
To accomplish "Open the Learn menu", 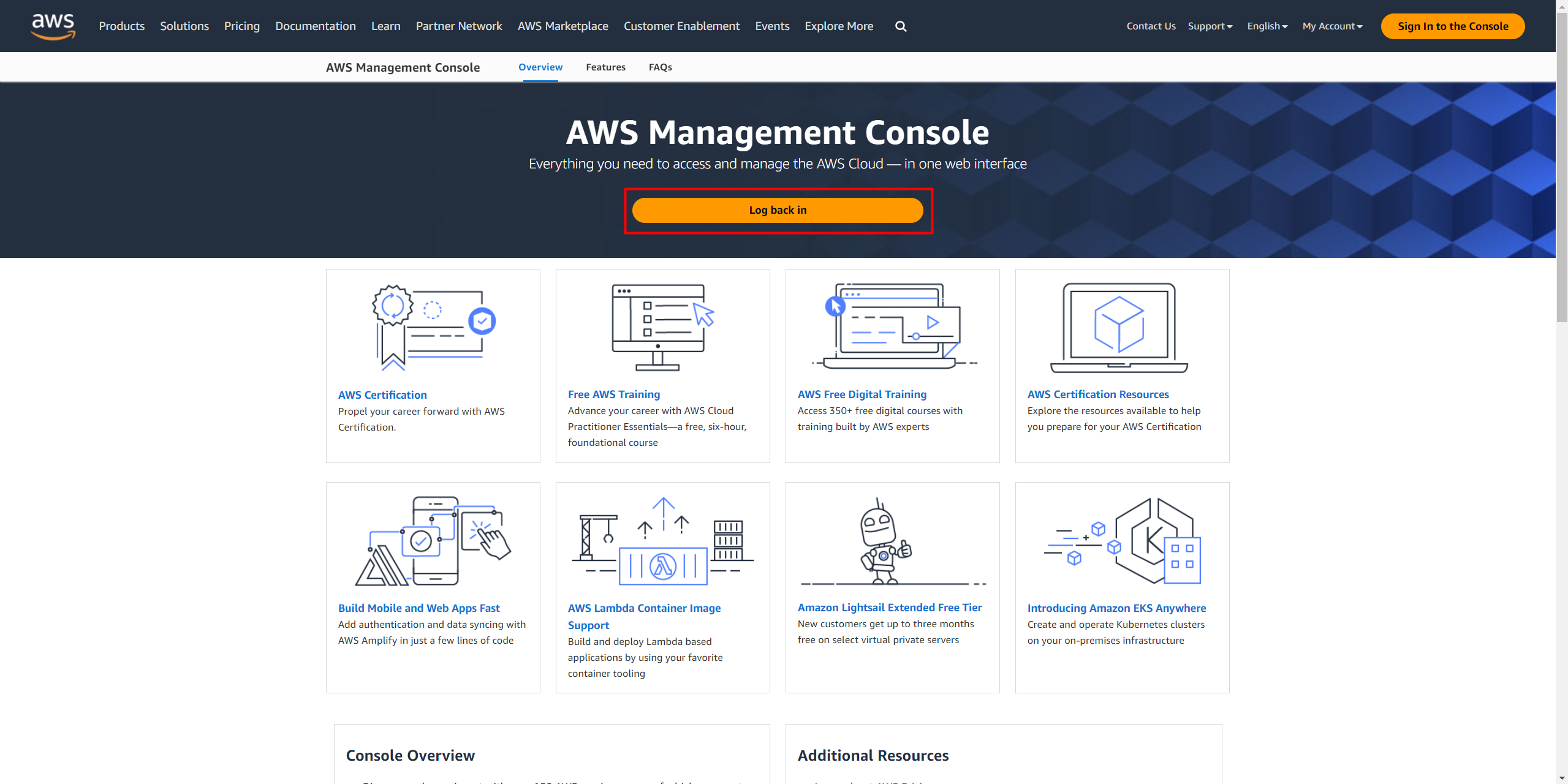I will pos(386,26).
